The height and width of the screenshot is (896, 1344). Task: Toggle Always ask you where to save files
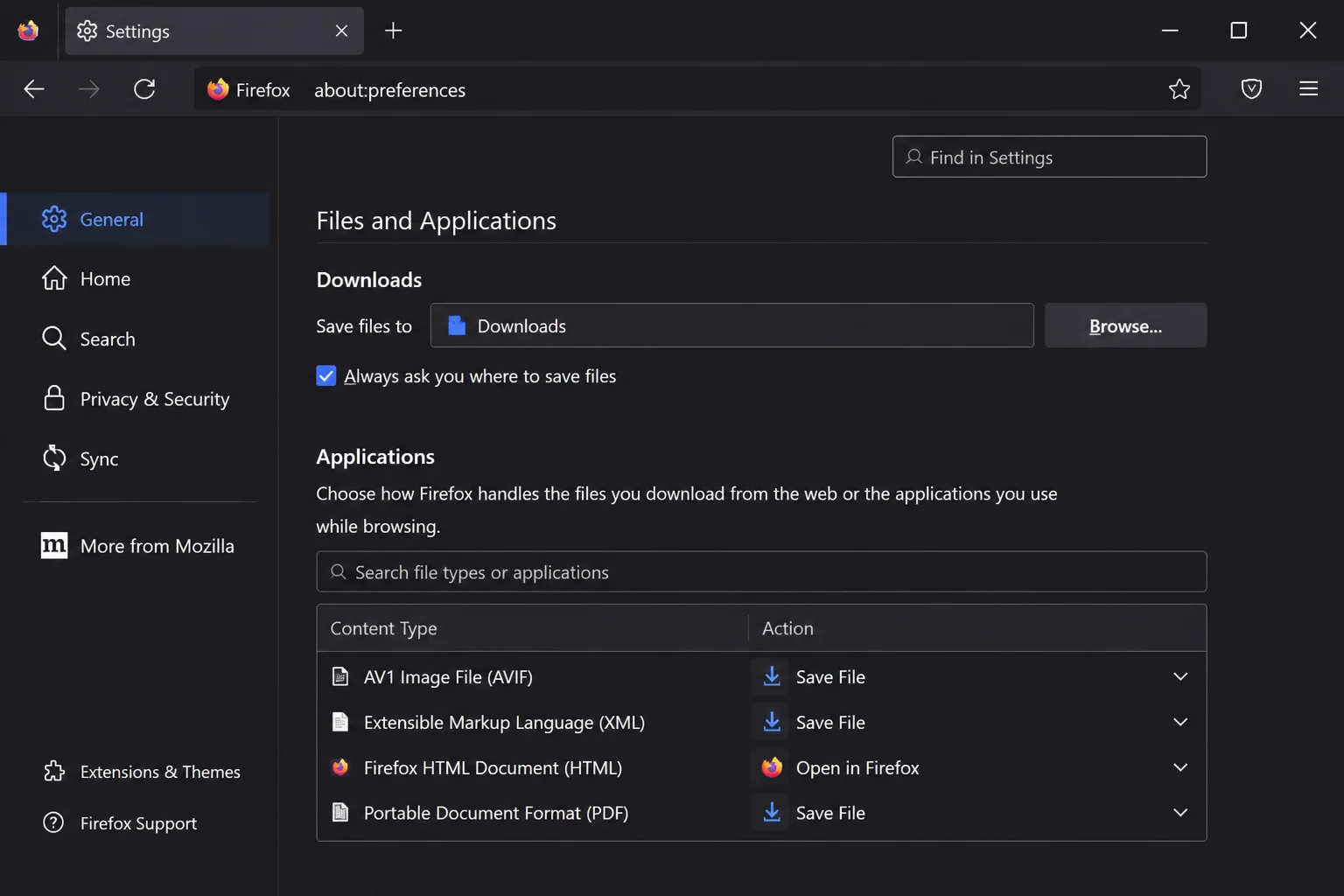[326, 376]
